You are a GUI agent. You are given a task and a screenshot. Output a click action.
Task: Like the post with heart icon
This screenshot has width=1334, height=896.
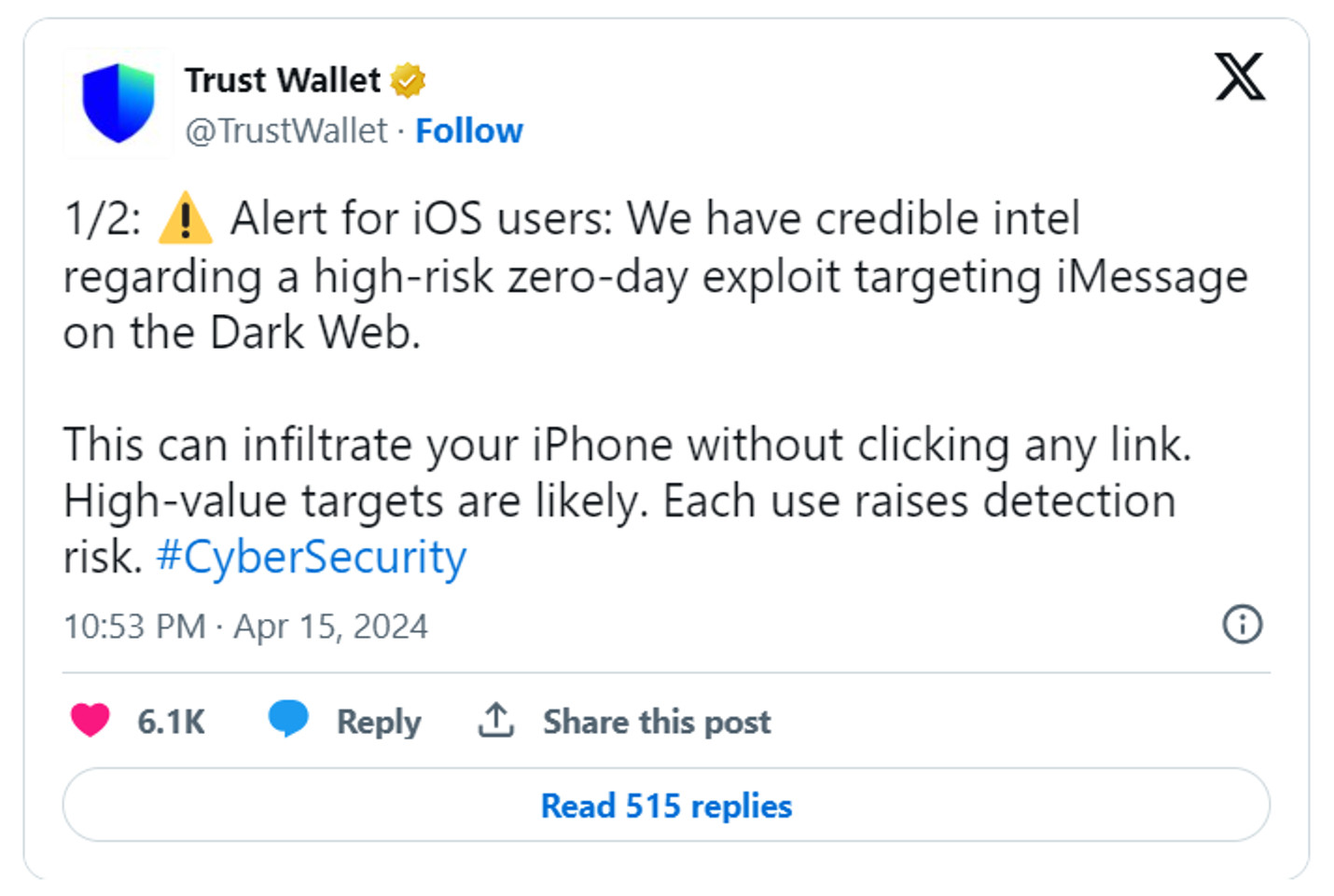(x=90, y=721)
